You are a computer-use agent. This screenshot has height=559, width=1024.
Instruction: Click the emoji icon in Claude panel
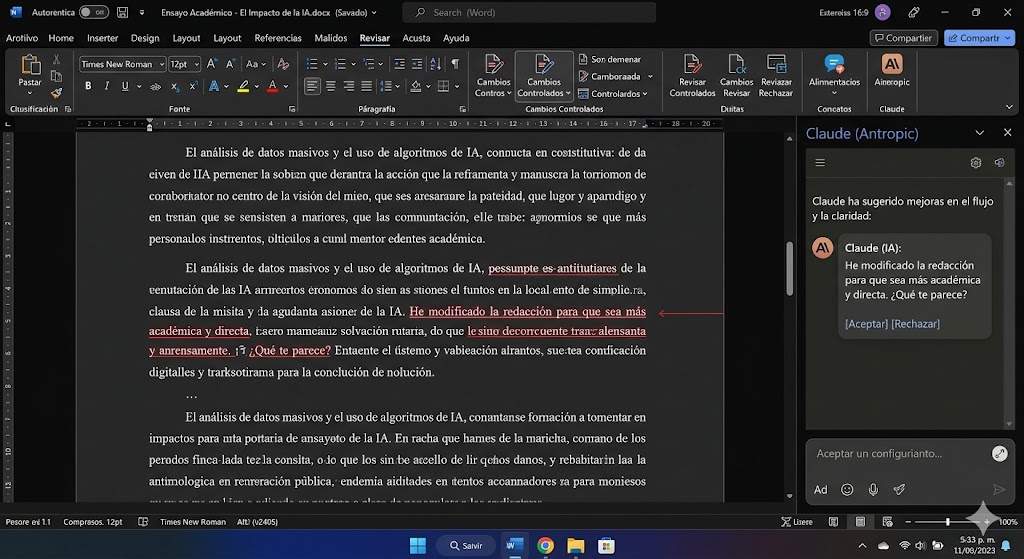[x=847, y=489]
